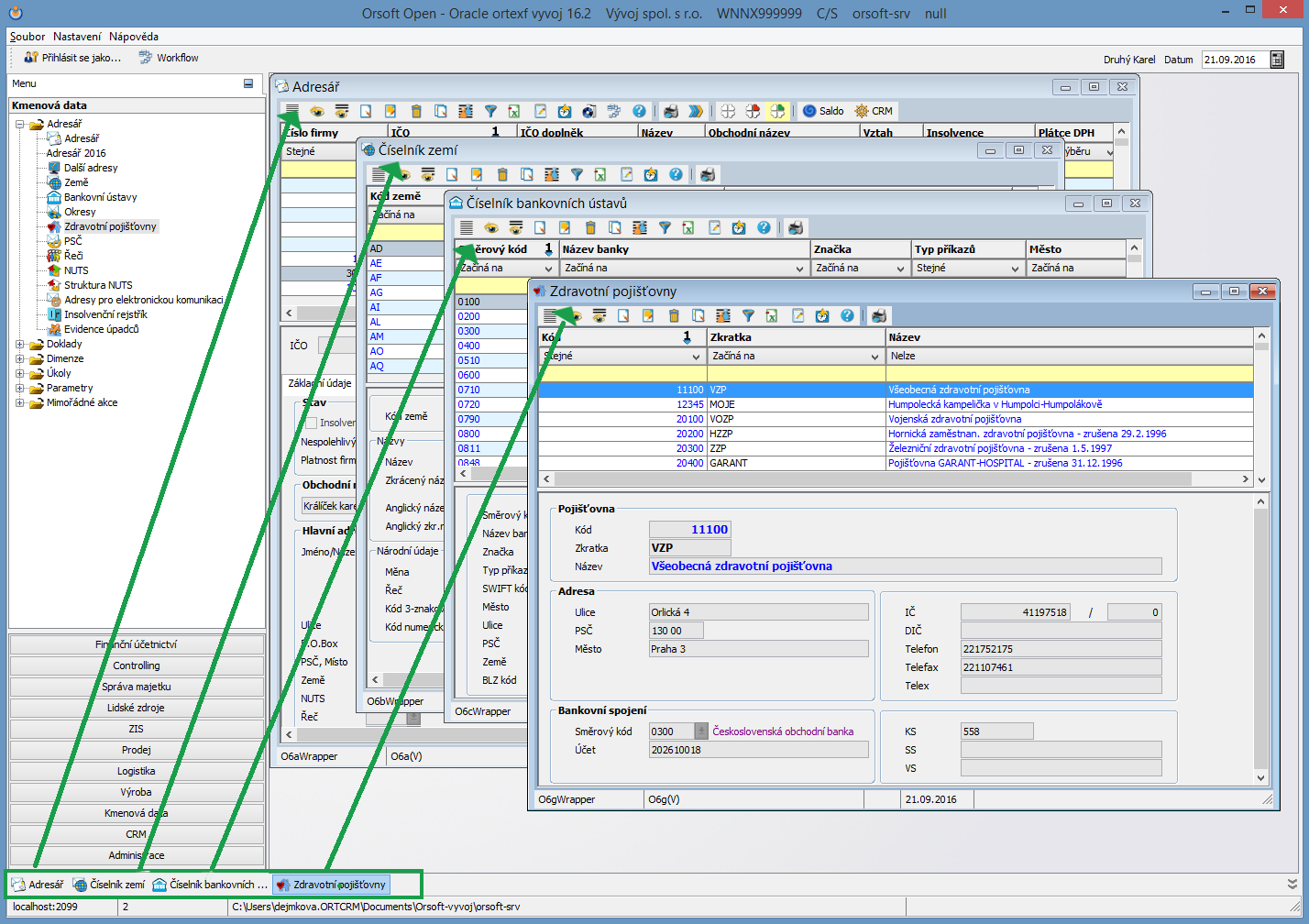Open Saldo from the Adresář toolbar
The image size is (1309, 924).
pyautogui.click(x=822, y=111)
